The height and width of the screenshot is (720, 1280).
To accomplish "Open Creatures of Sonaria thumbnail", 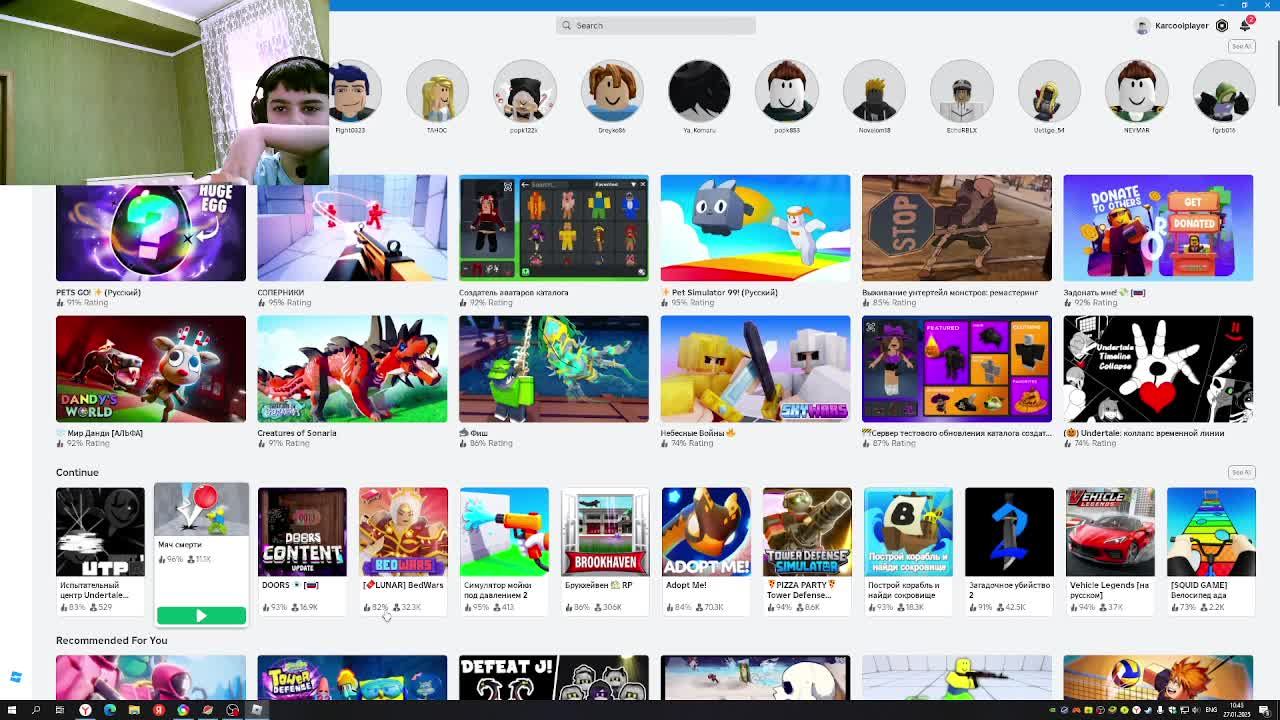I will point(352,369).
